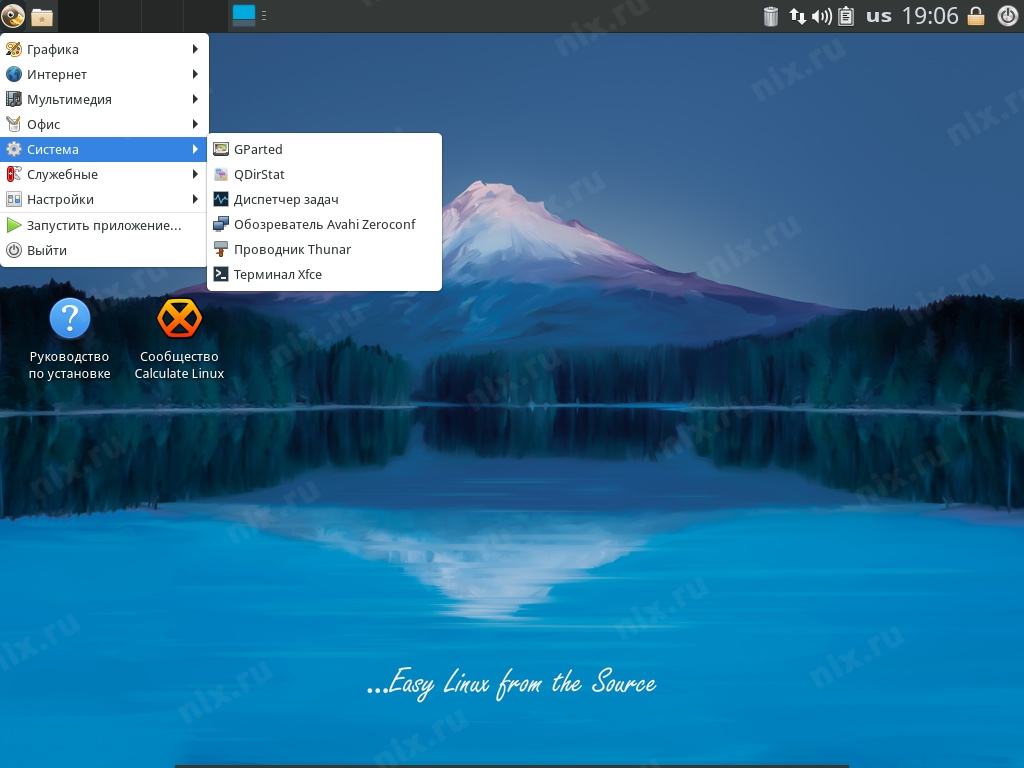The width and height of the screenshot is (1024, 768).
Task: Click the clipboard manager tray icon
Action: pos(846,16)
